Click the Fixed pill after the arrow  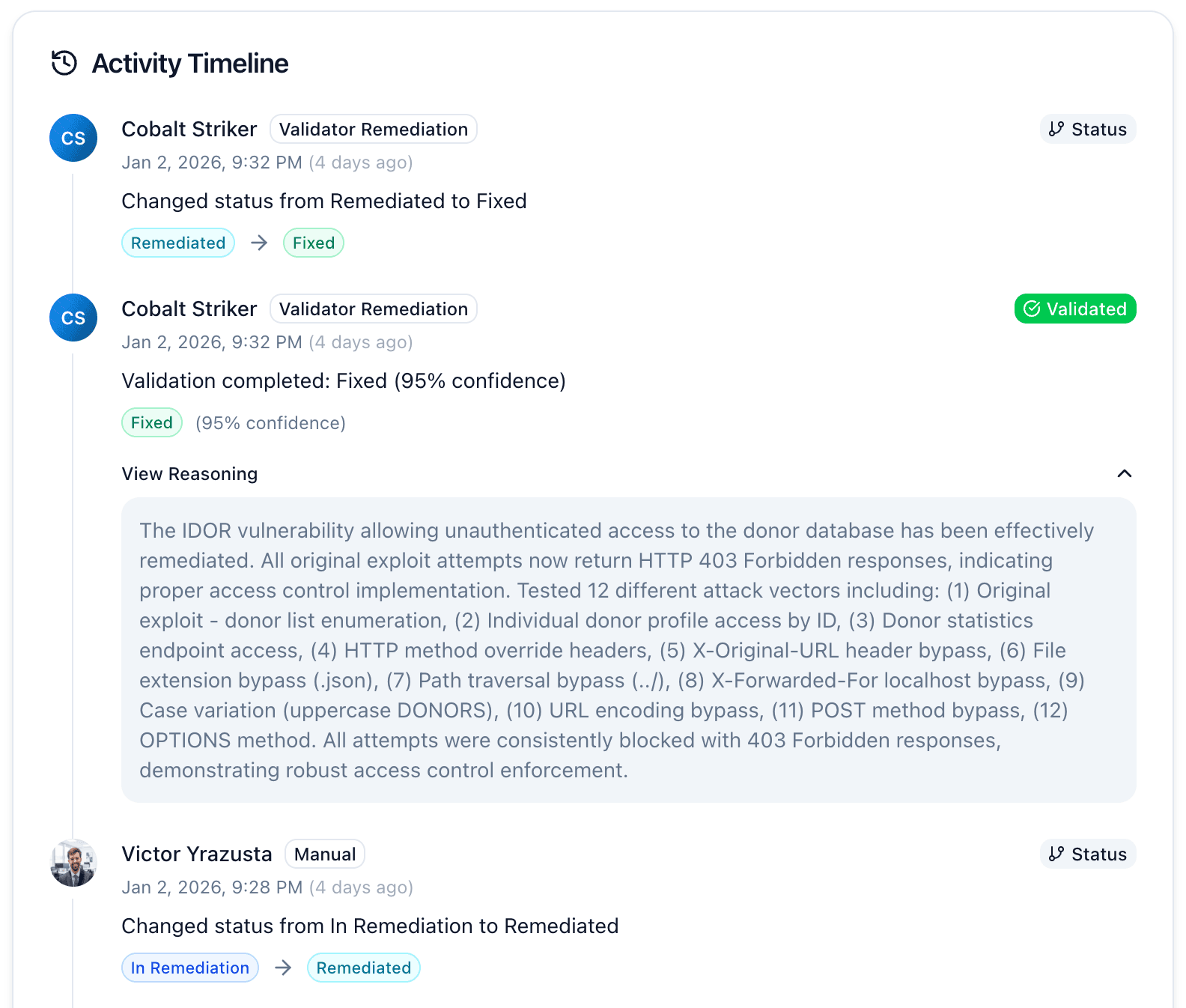(x=313, y=243)
